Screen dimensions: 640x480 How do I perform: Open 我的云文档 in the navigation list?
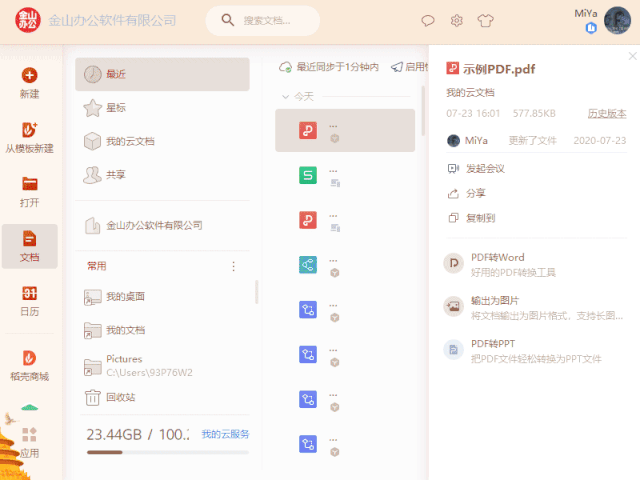click(162, 141)
